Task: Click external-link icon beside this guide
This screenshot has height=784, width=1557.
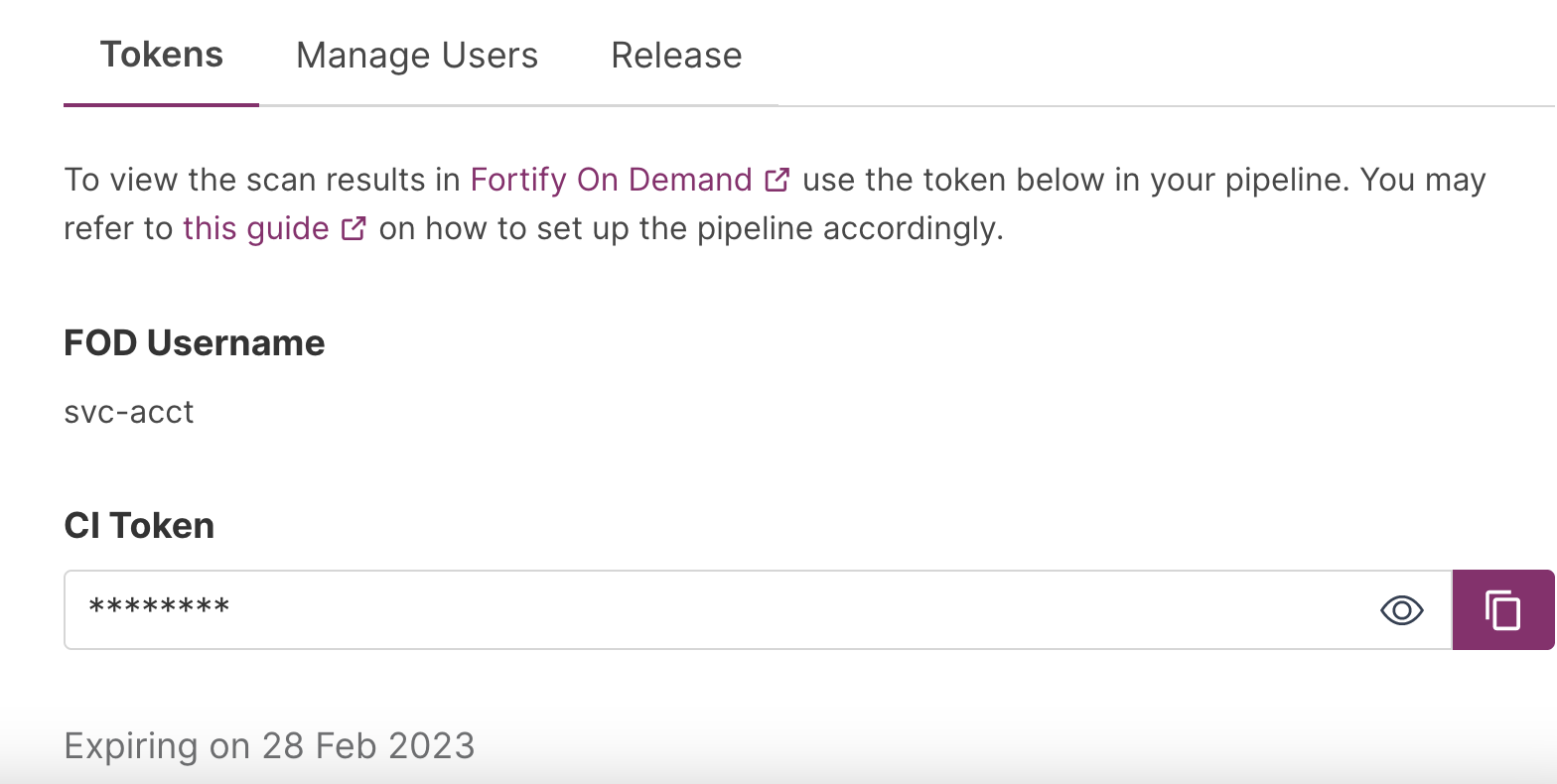Action: [354, 229]
